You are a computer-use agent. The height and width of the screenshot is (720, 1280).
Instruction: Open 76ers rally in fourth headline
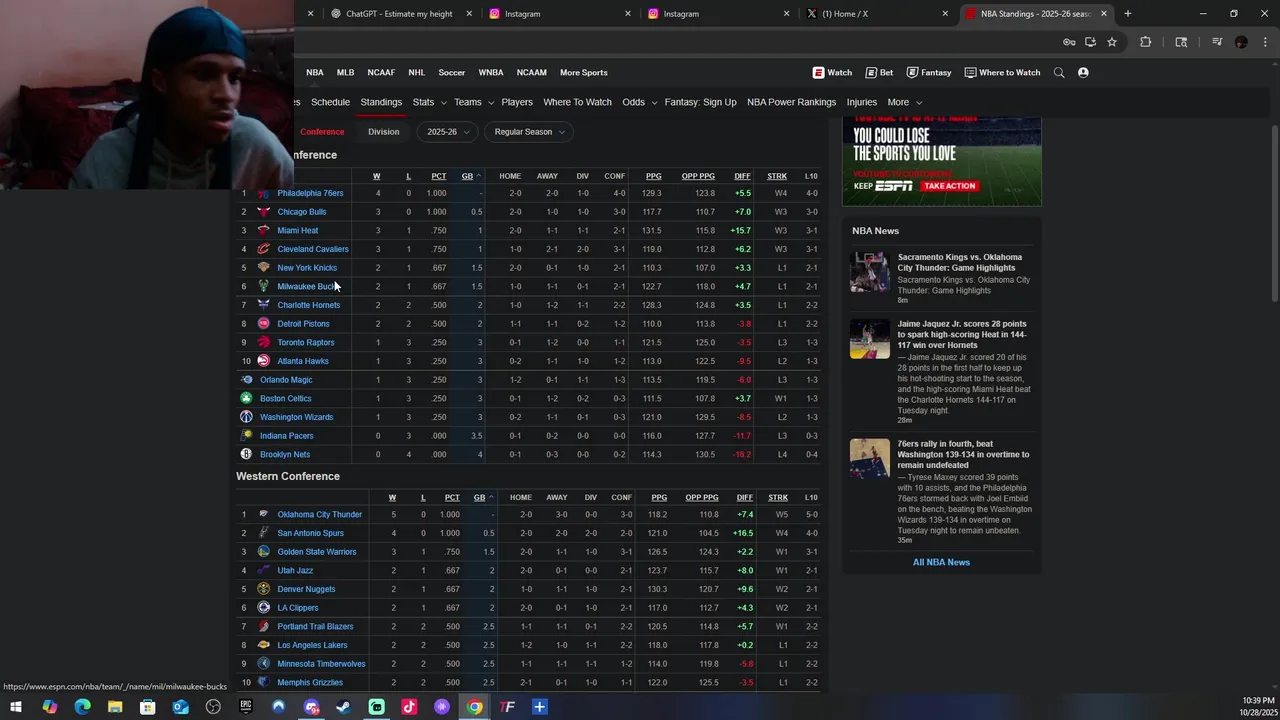[x=962, y=454]
